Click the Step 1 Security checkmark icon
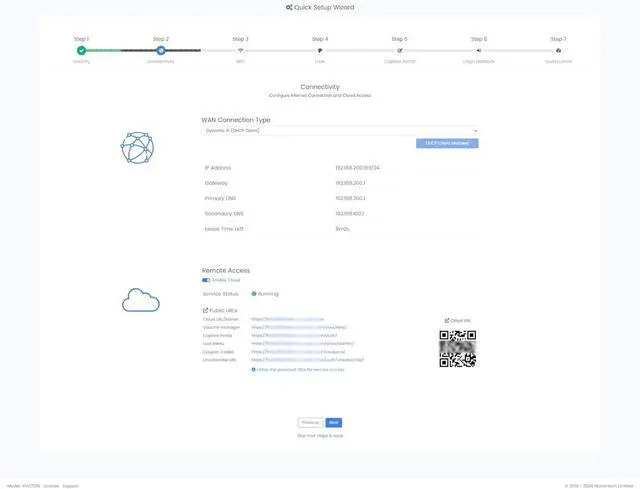Image resolution: width=640 pixels, height=489 pixels. (x=81, y=50)
